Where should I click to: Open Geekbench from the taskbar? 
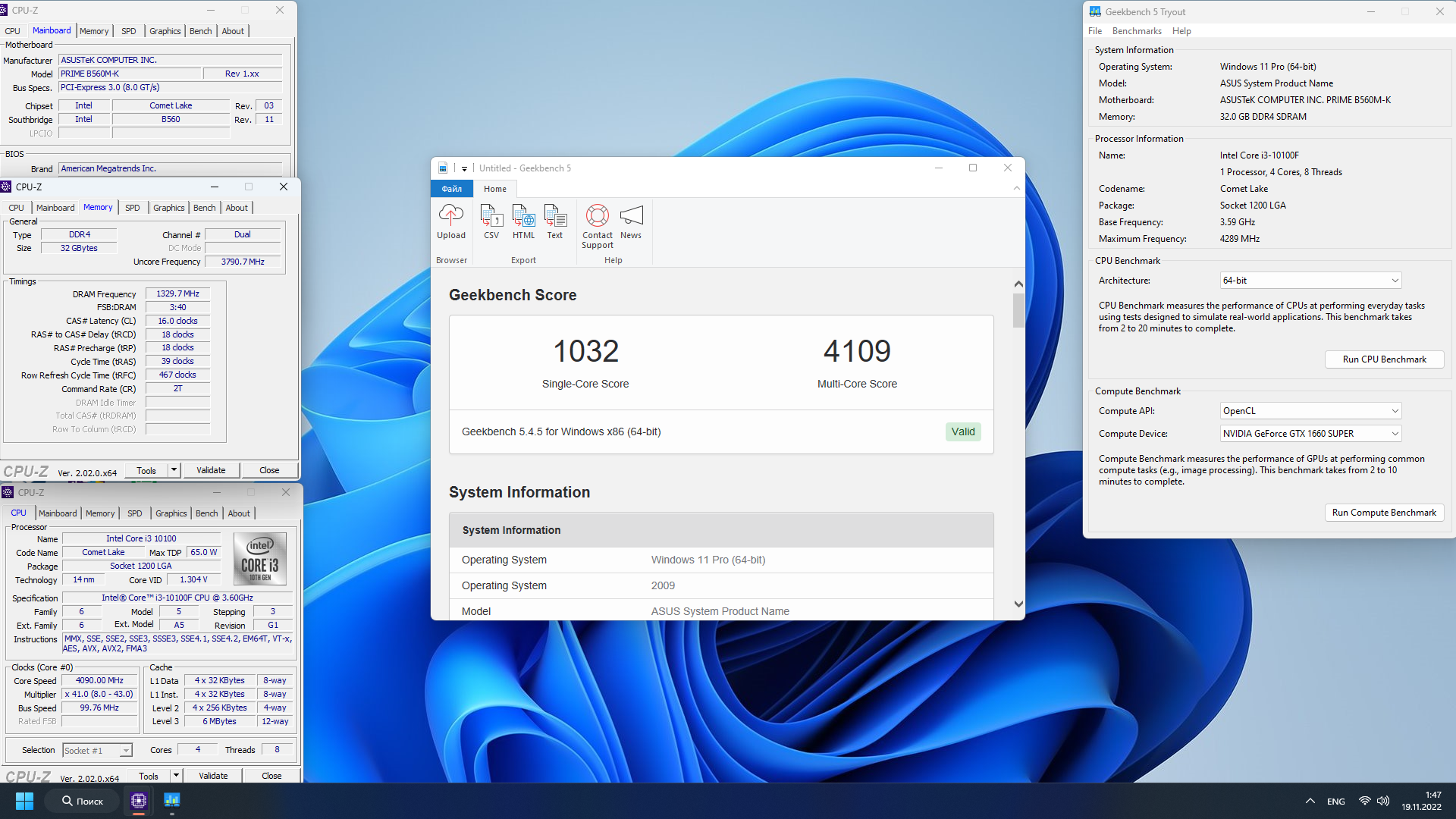click(x=172, y=801)
